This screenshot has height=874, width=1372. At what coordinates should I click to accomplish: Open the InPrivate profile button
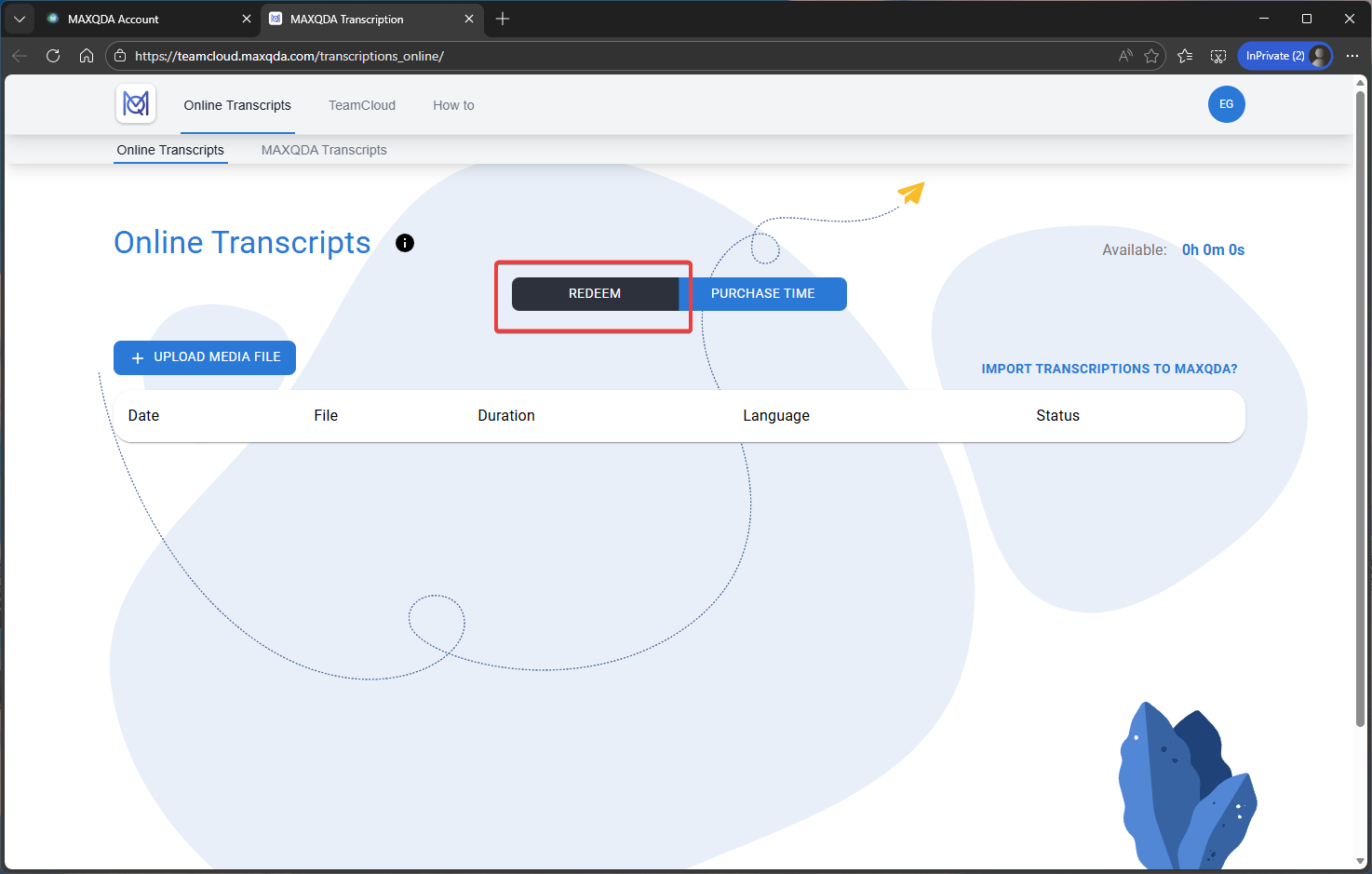pyautogui.click(x=1285, y=56)
